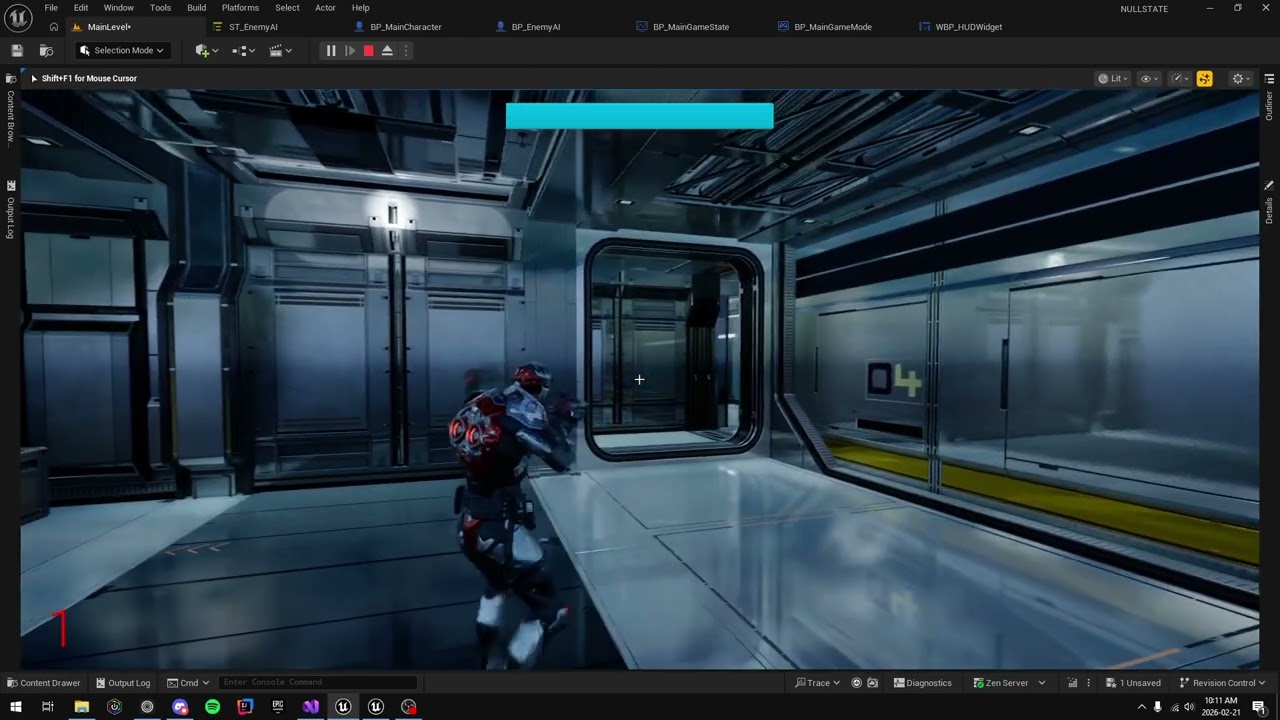Image resolution: width=1280 pixels, height=720 pixels.
Task: Eject from the player controller
Action: tap(387, 50)
